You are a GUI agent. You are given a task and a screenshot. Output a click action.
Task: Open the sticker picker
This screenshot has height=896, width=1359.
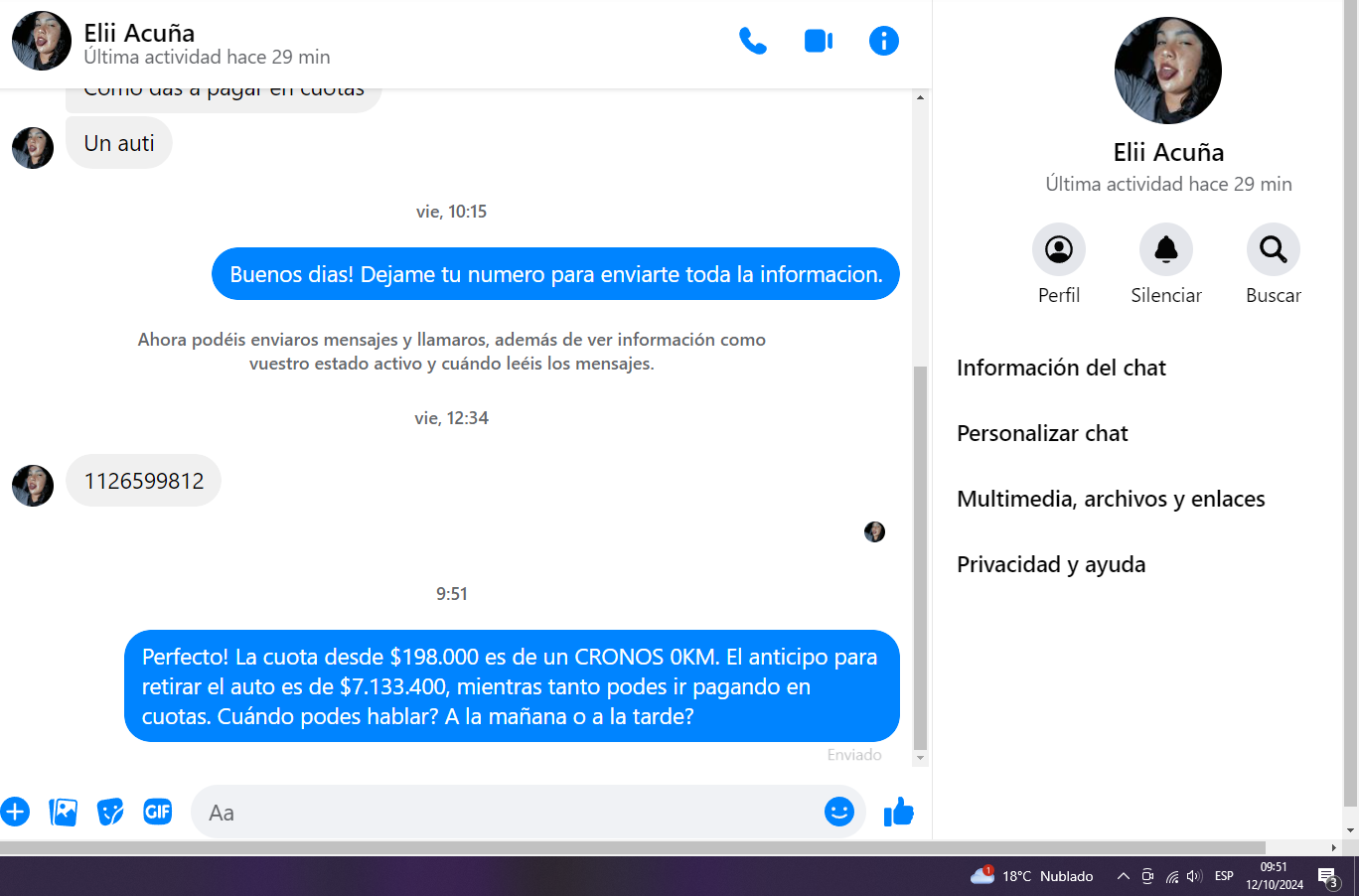click(110, 812)
